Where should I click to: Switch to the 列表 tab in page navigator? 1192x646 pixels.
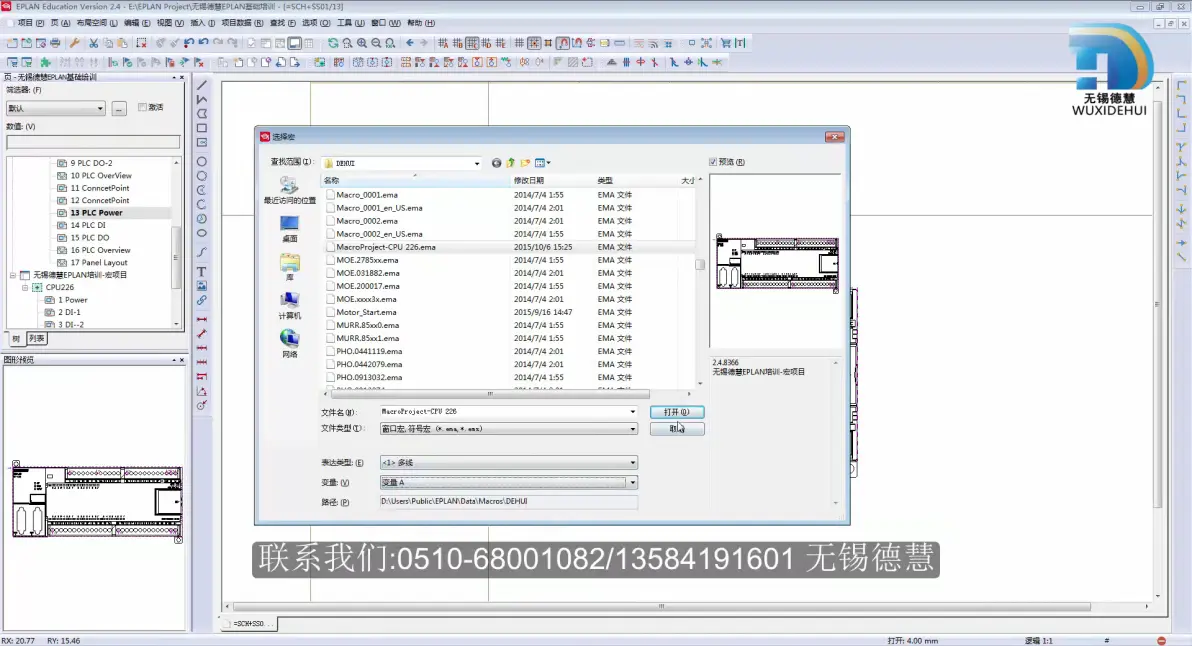click(x=36, y=339)
